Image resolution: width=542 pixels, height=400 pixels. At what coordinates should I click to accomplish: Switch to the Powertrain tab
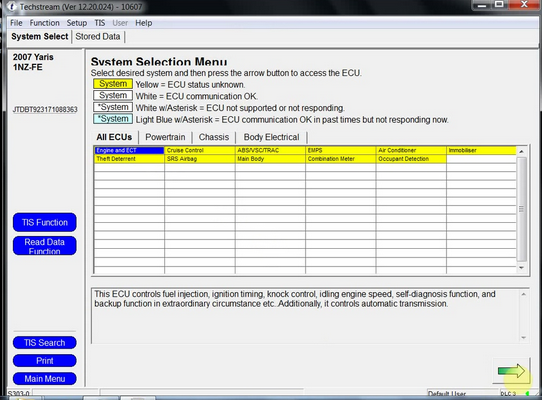(x=165, y=137)
